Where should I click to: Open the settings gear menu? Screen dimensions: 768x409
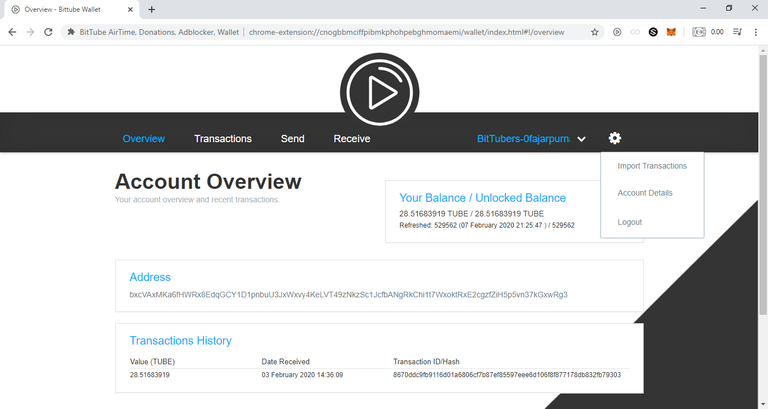click(615, 138)
